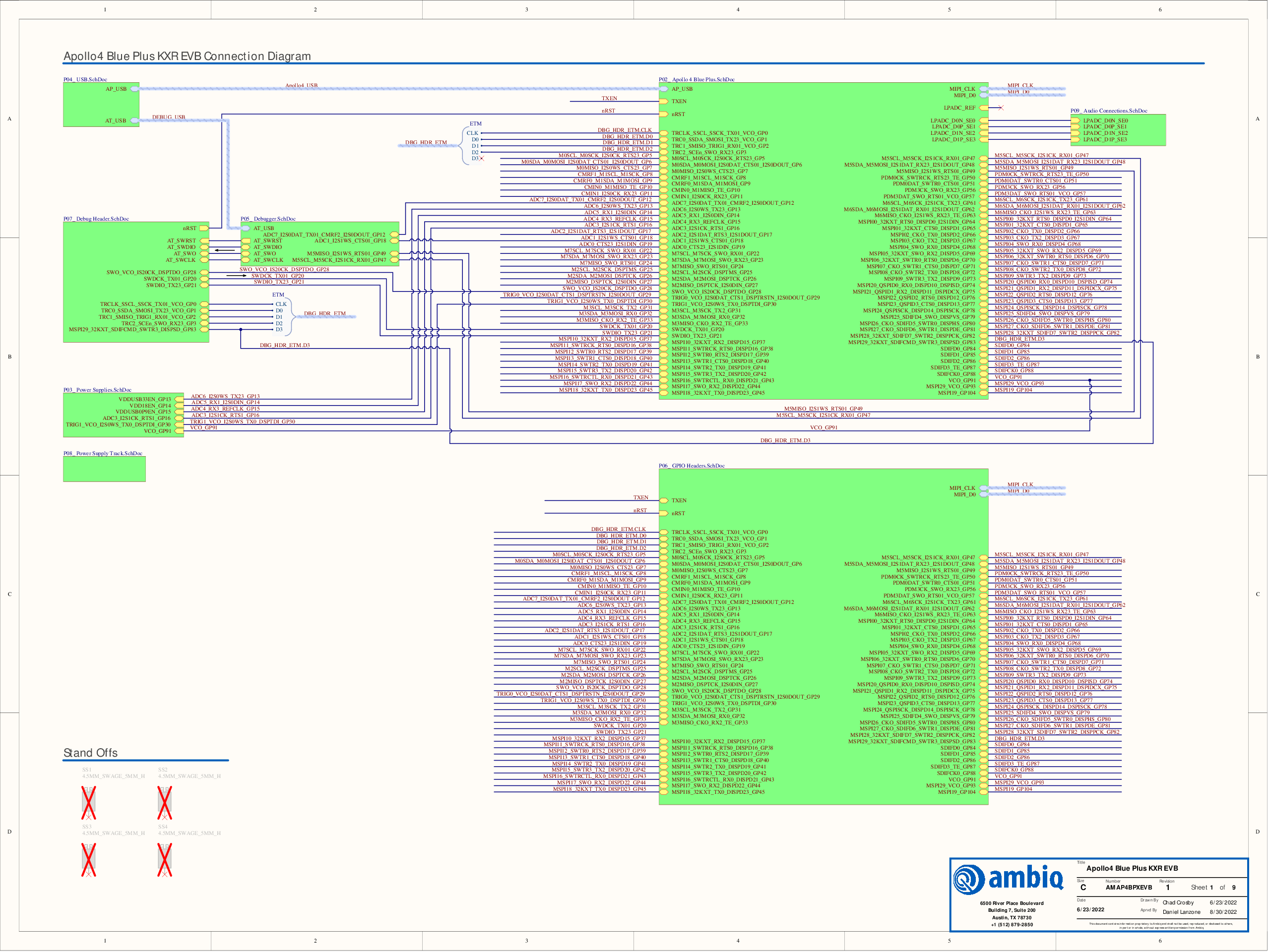Click document number AMAP4BPXEVB in title block
Viewport: 1269px width, 952px height.
point(1128,887)
